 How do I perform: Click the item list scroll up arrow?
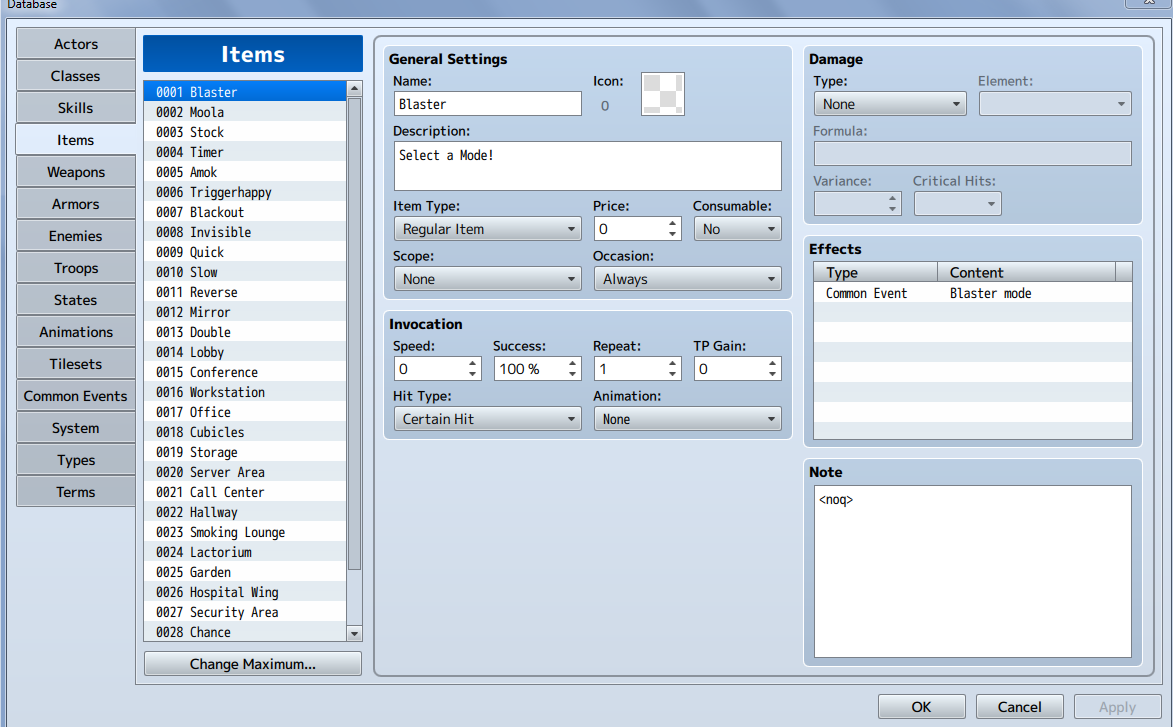[x=355, y=89]
